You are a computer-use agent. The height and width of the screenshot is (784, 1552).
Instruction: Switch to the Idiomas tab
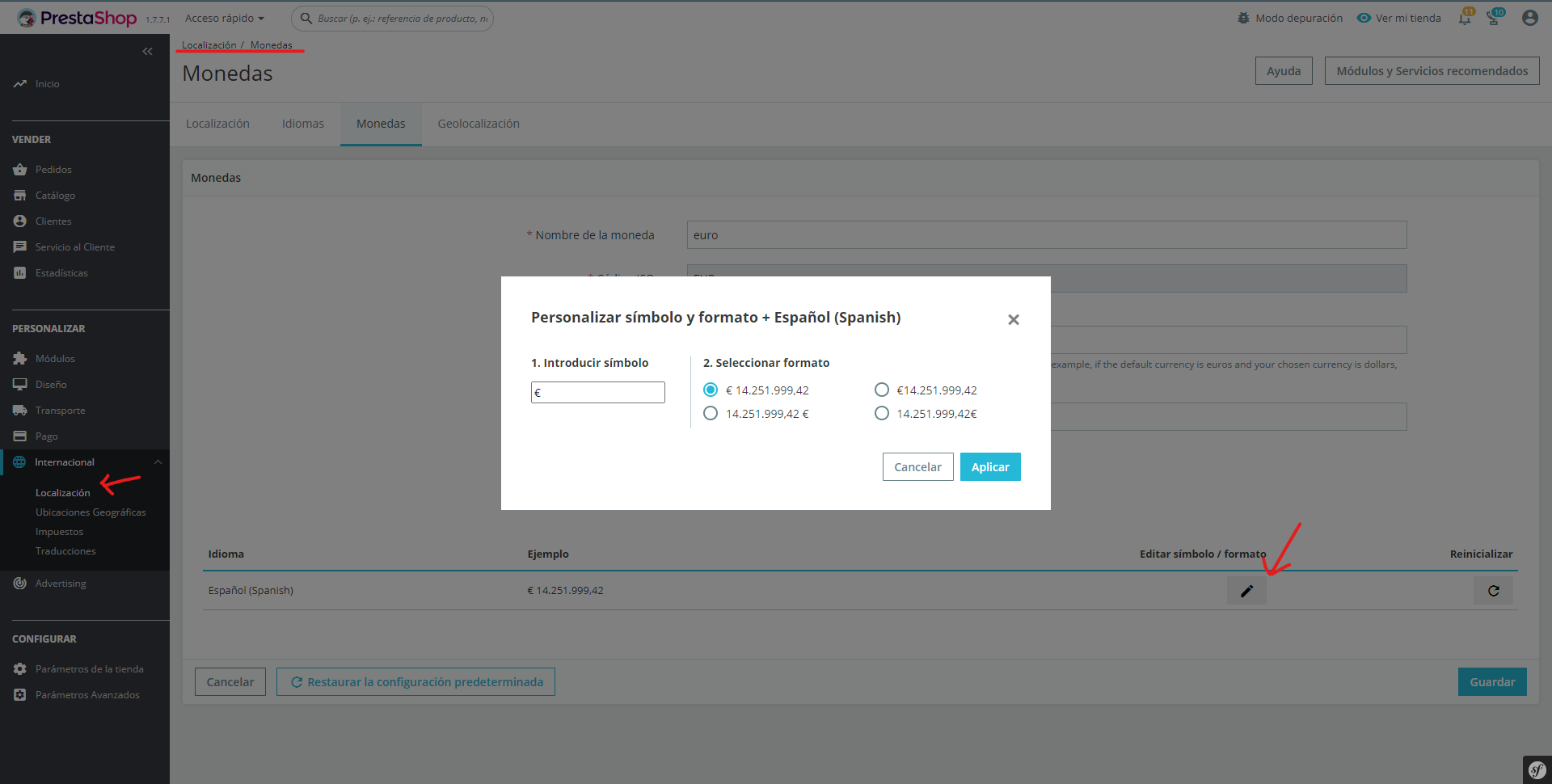tap(303, 124)
